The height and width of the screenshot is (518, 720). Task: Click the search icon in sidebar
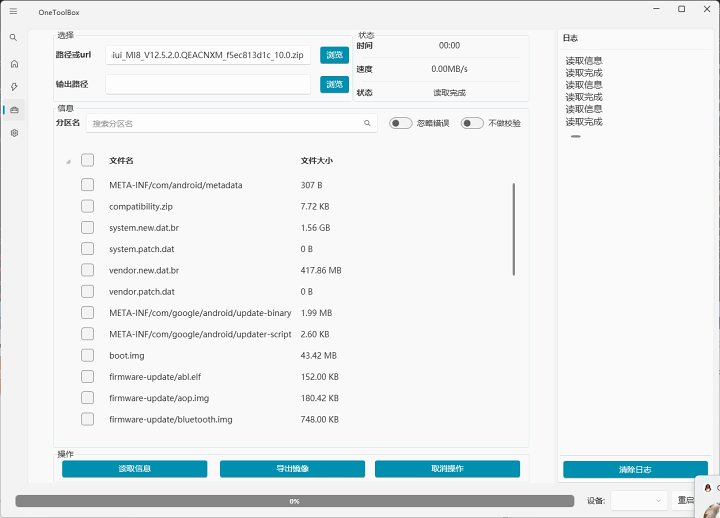(x=14, y=38)
